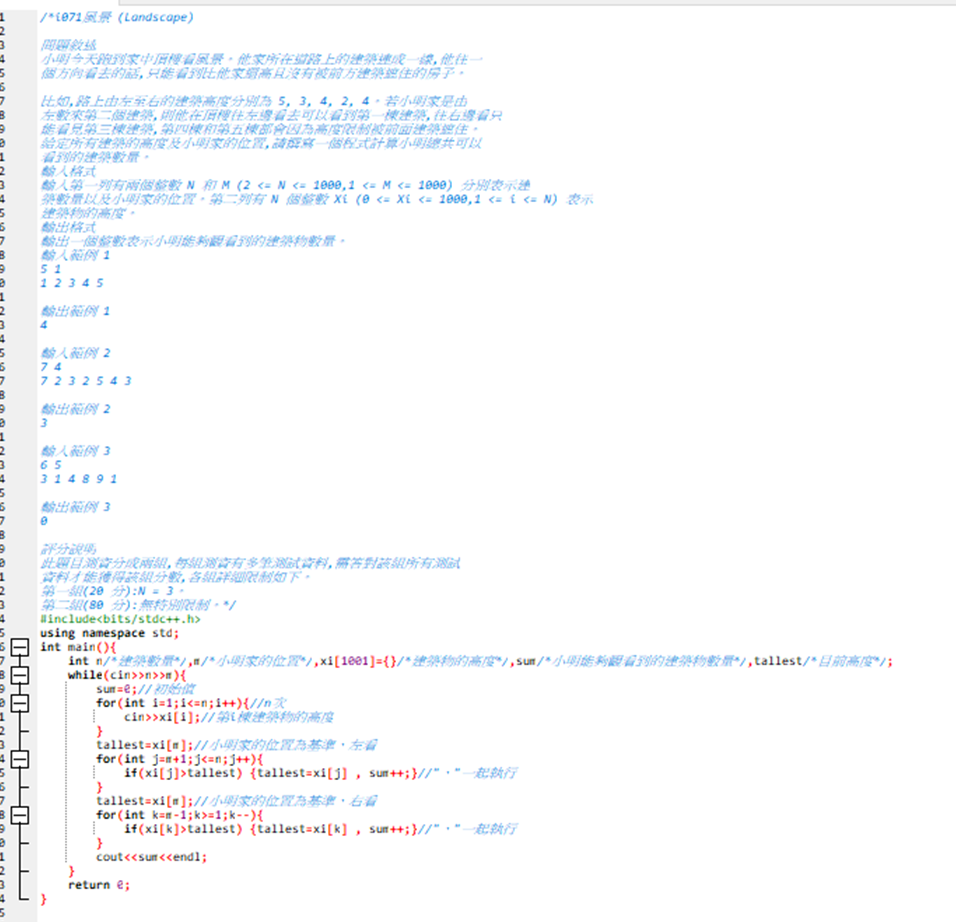
Task: Click the cout<<sum<<endl statement
Action: (151, 857)
